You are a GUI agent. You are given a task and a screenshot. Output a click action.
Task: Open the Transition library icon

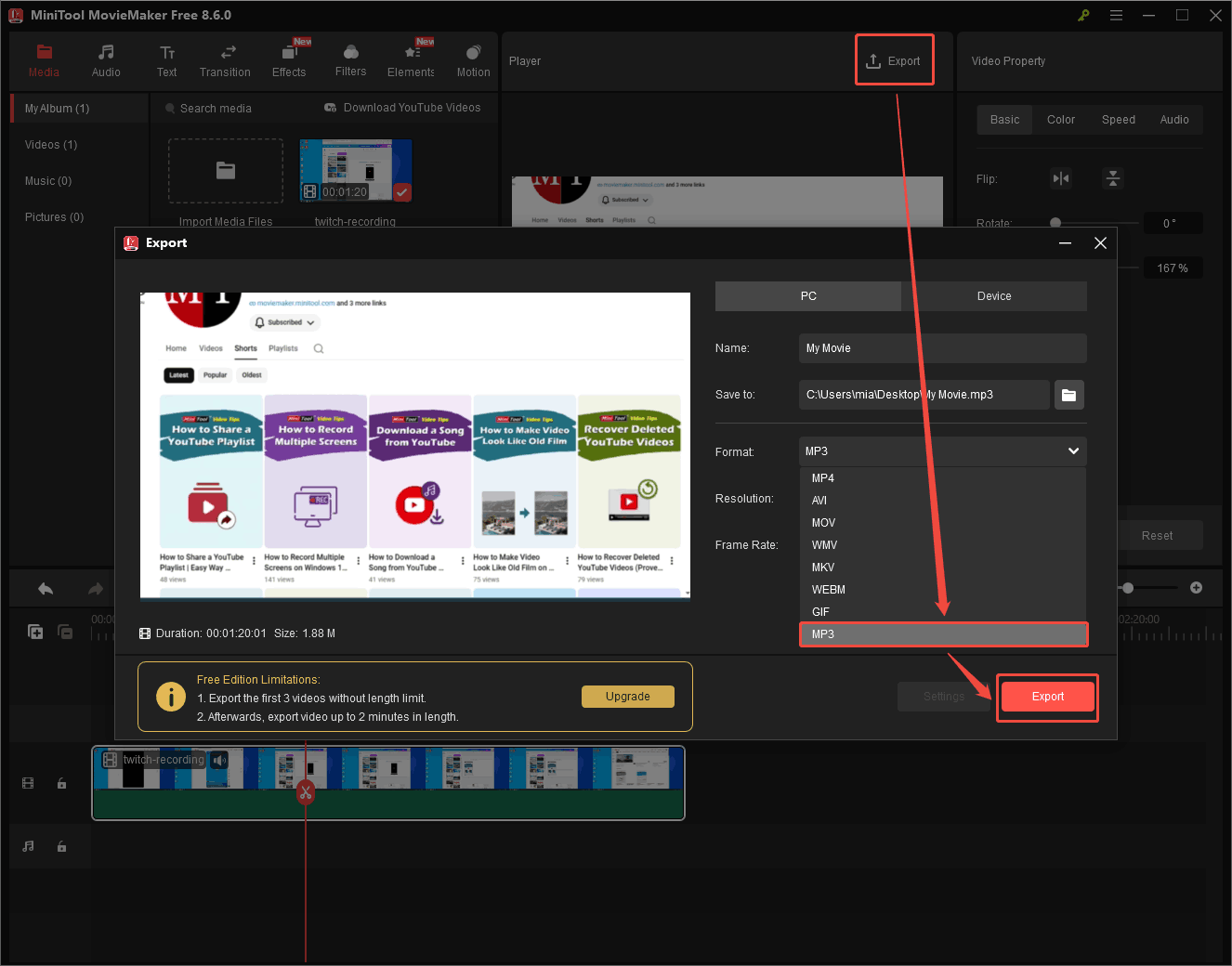coord(228,52)
